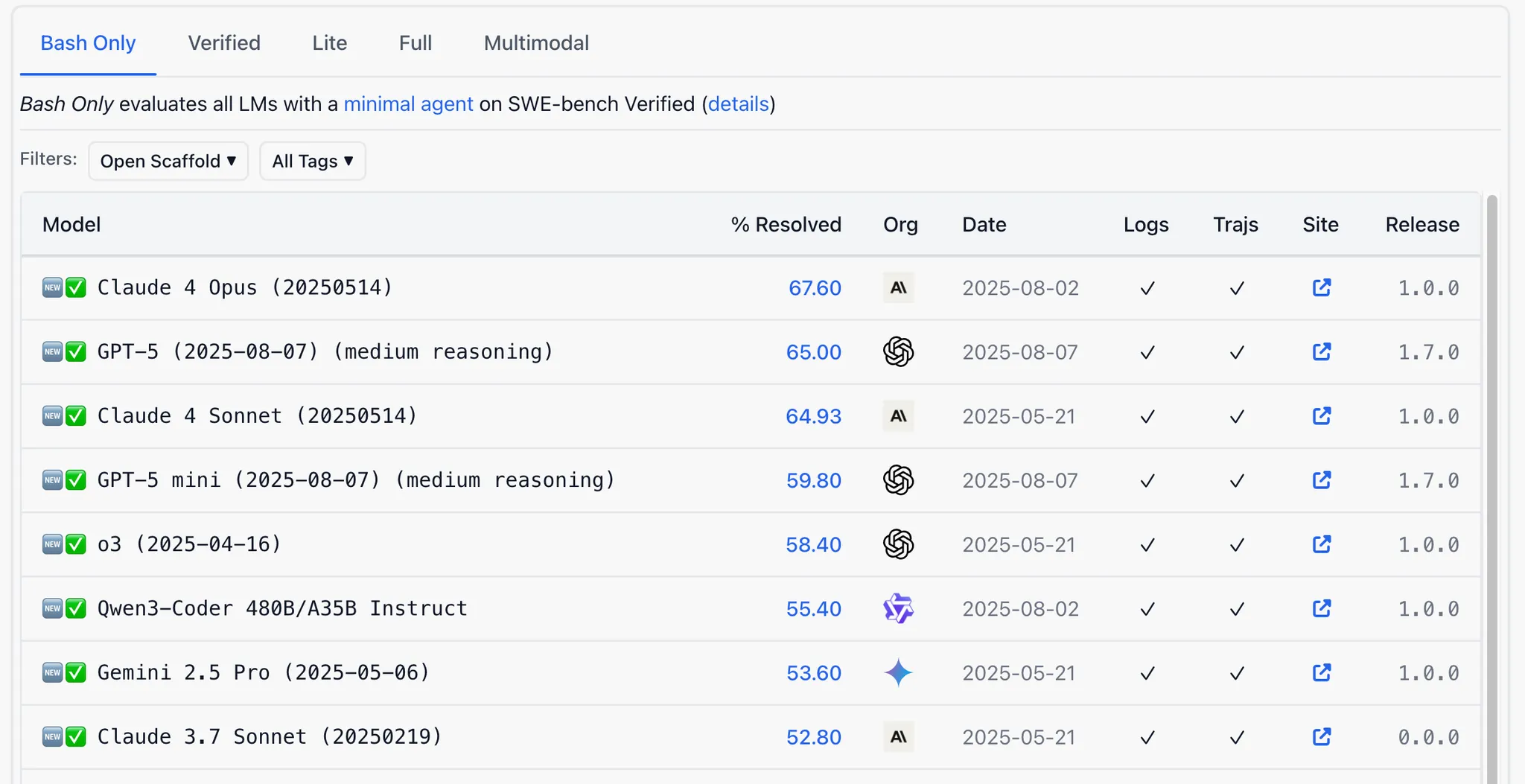
Task: Click Logs checkmark for GPT-5 medium reasoning
Action: tap(1147, 352)
